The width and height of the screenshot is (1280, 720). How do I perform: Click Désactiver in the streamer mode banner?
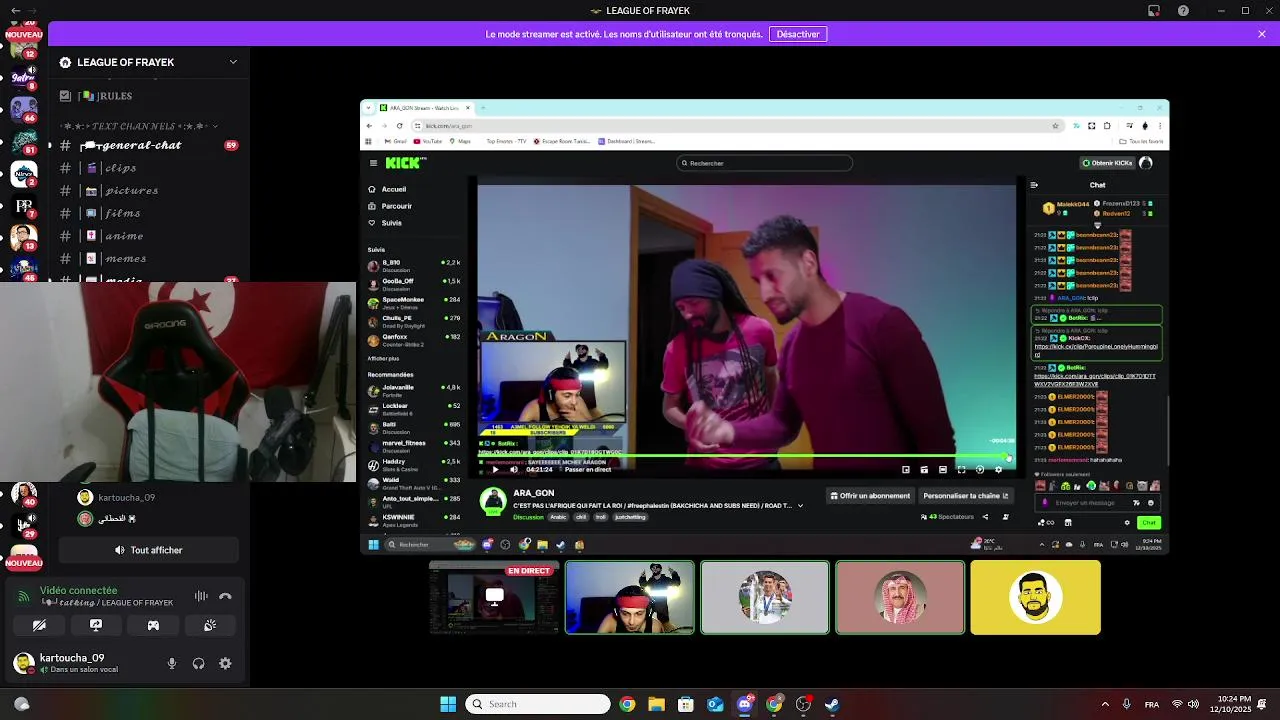[798, 34]
